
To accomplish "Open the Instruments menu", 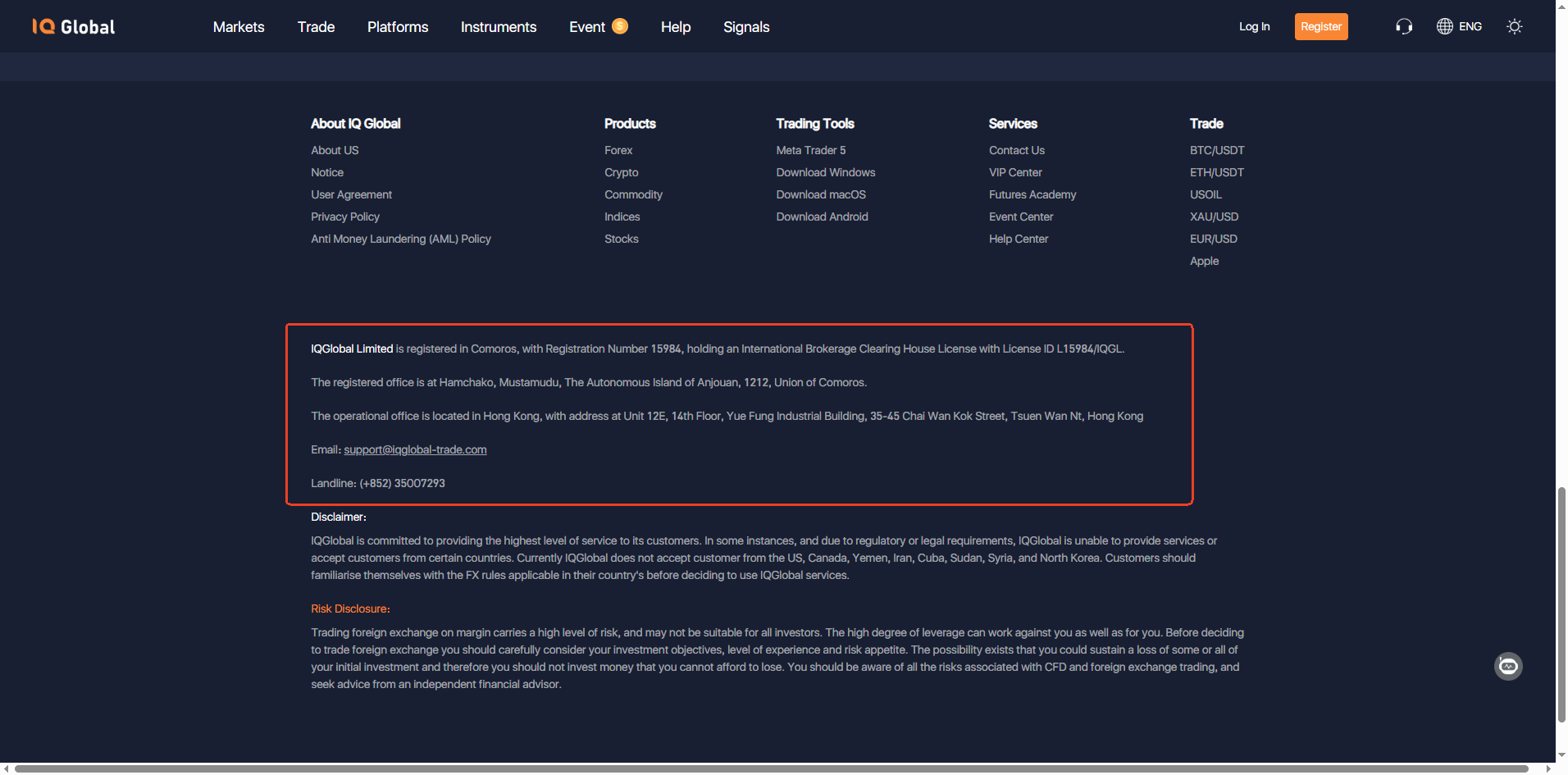I will click(499, 27).
